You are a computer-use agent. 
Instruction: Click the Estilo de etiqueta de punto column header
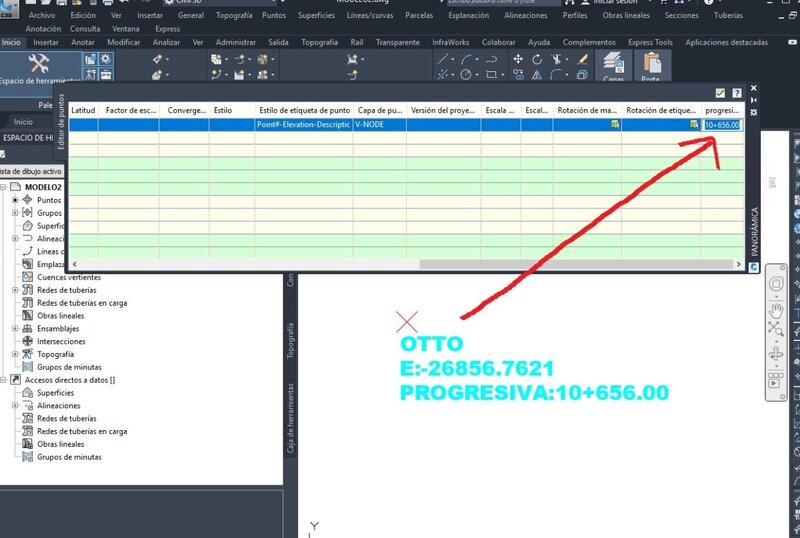(x=303, y=110)
